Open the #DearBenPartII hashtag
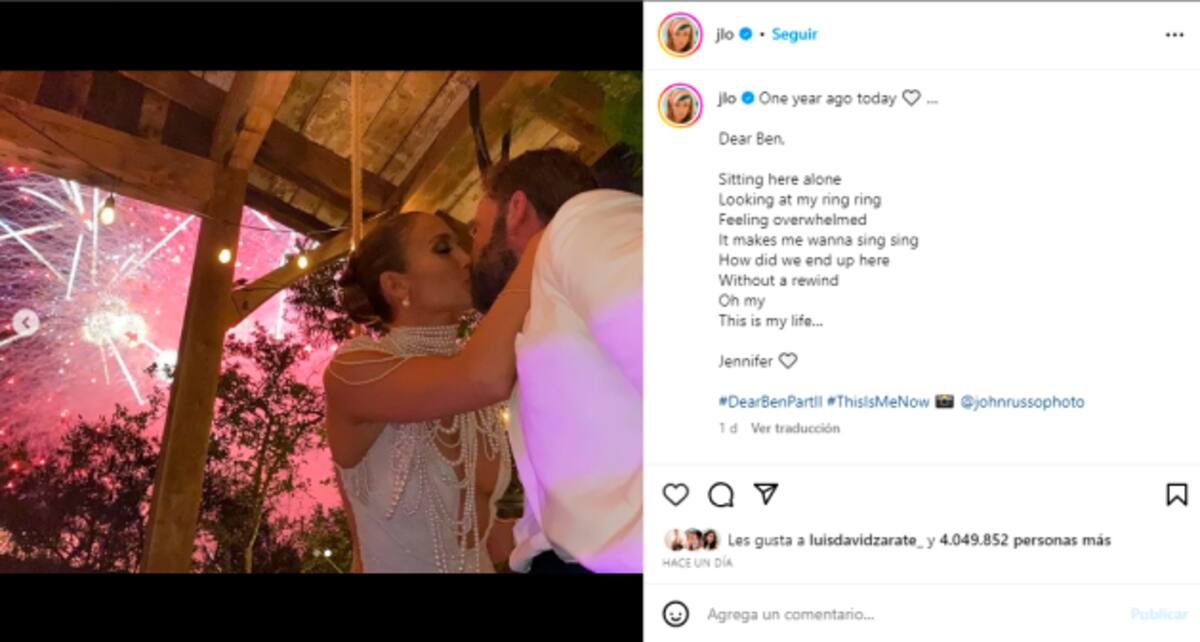1200x642 pixels. 770,402
